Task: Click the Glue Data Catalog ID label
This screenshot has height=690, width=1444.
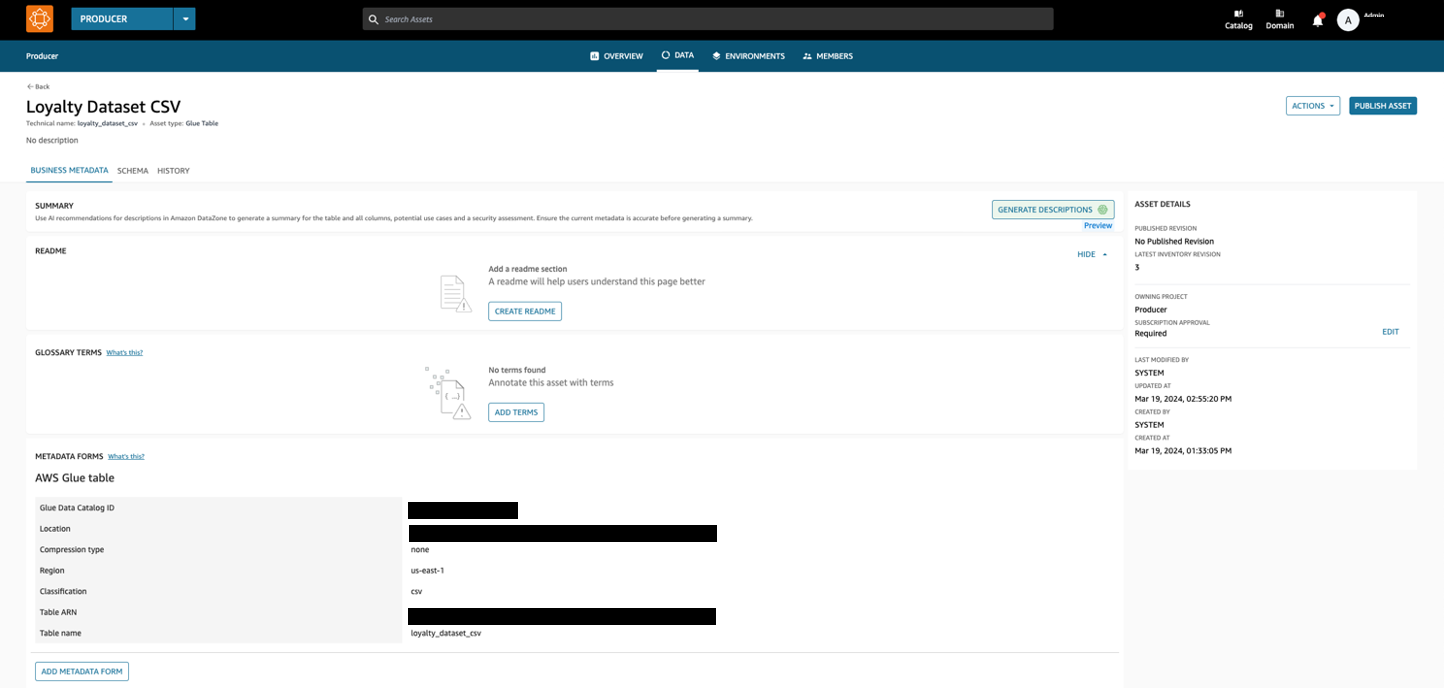Action: tap(77, 508)
